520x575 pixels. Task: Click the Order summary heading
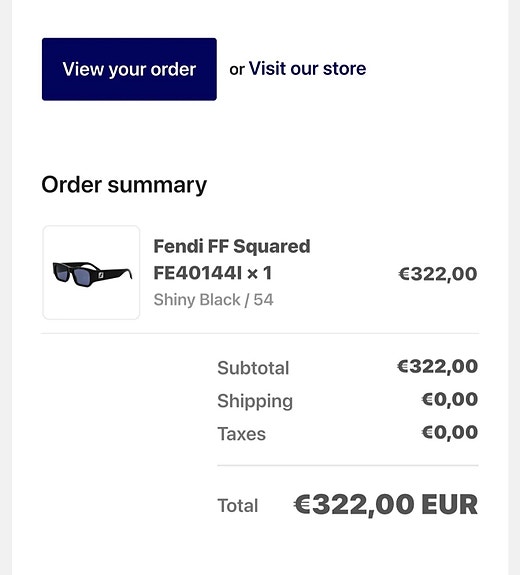coord(124,185)
